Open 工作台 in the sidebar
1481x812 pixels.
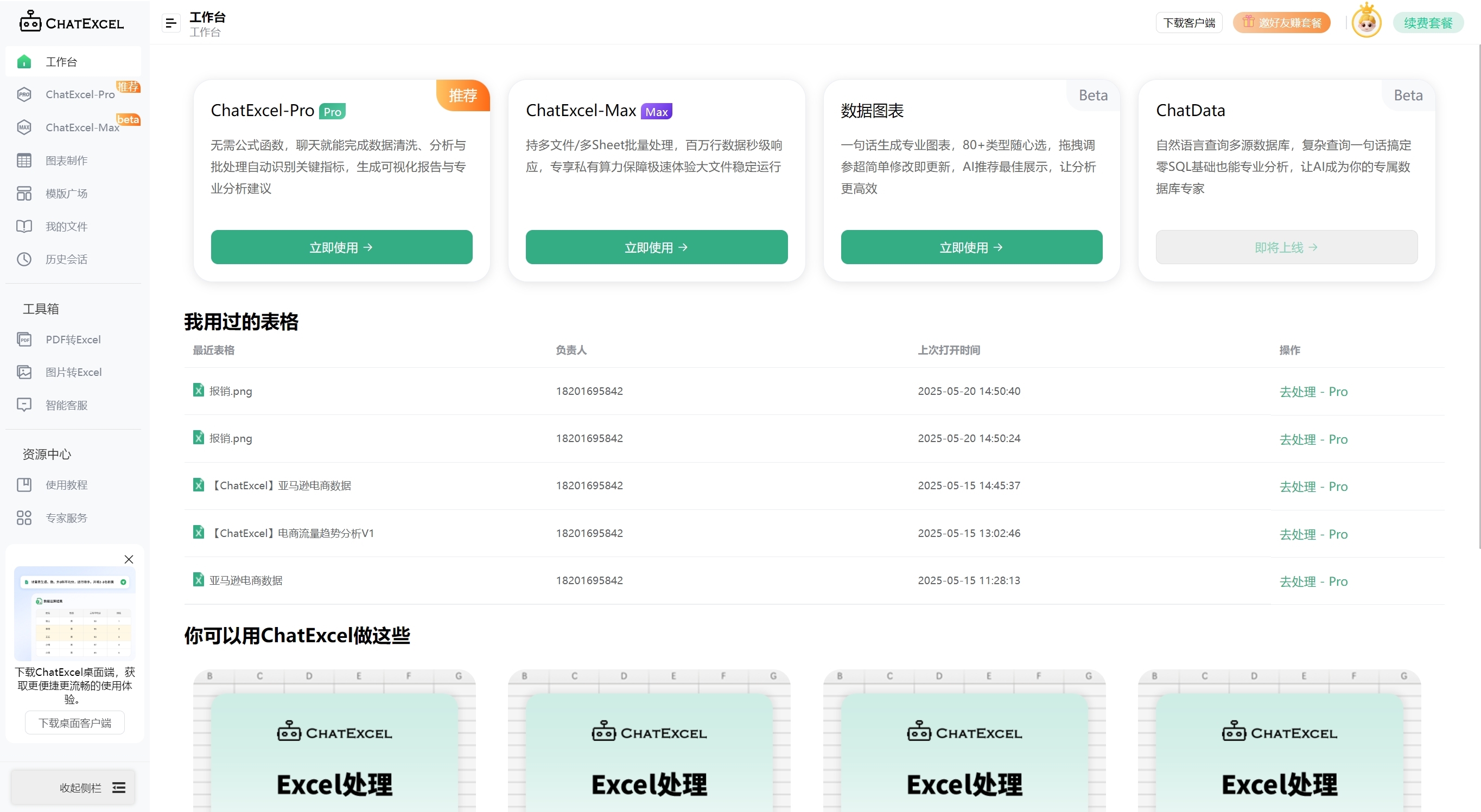point(74,61)
